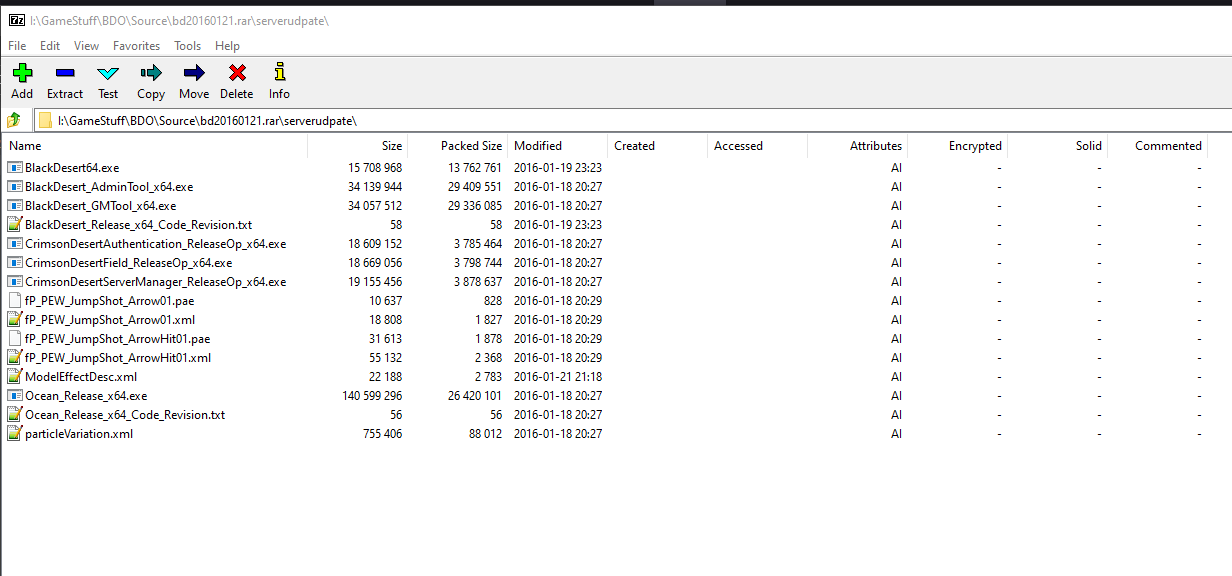
Task: Sort by Packed Size column header
Action: coord(458,146)
